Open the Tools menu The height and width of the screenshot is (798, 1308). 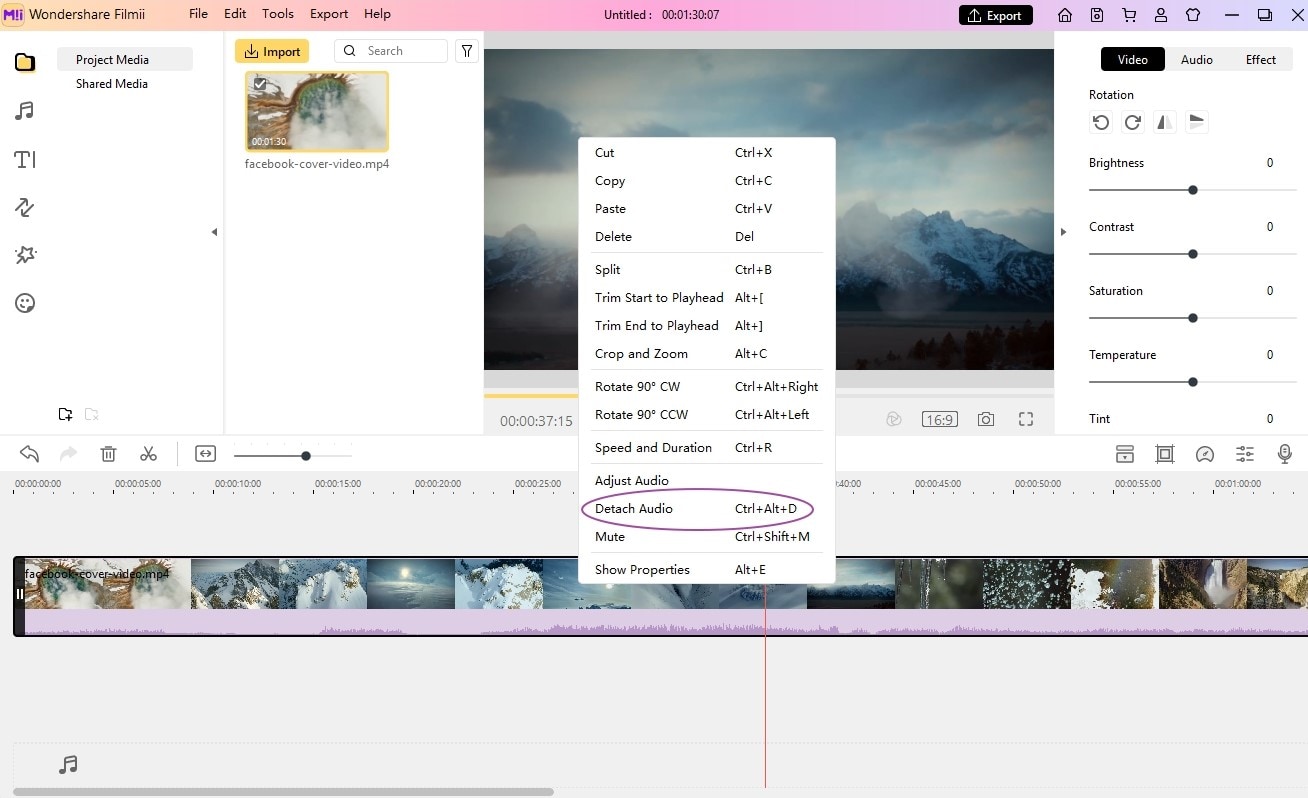coord(278,14)
